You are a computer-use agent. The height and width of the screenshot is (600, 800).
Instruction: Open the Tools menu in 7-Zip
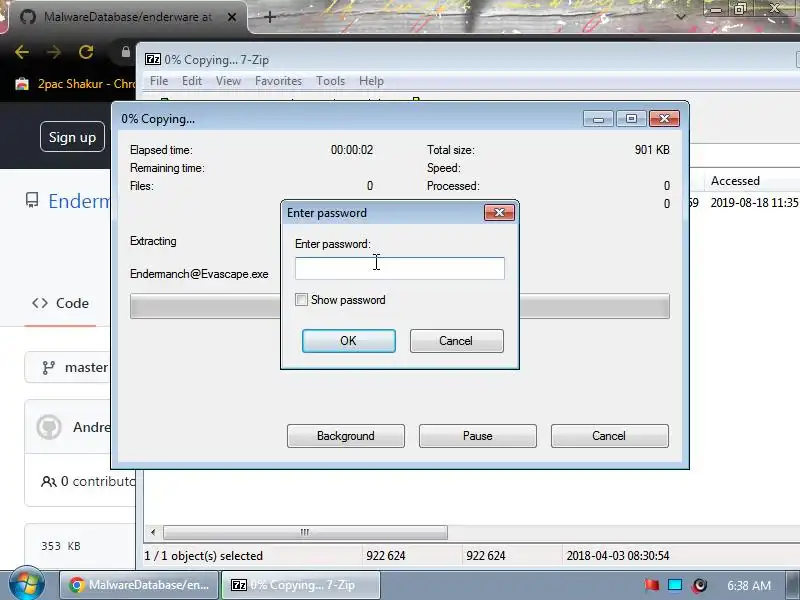[330, 81]
